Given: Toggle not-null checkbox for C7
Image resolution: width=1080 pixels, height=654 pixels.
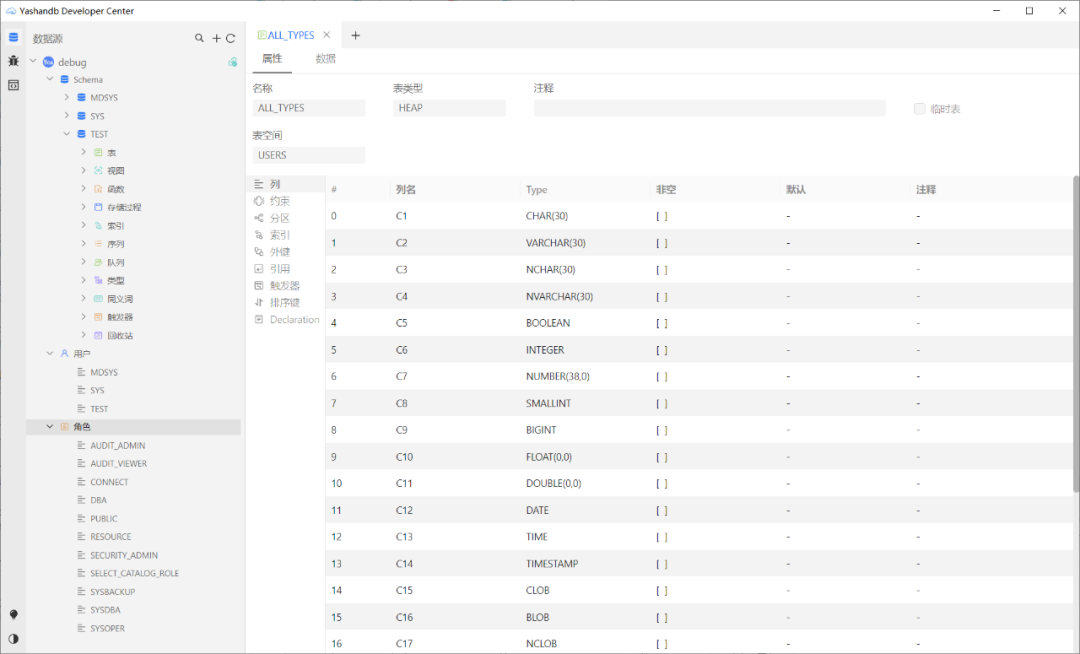Looking at the screenshot, I should (x=661, y=377).
